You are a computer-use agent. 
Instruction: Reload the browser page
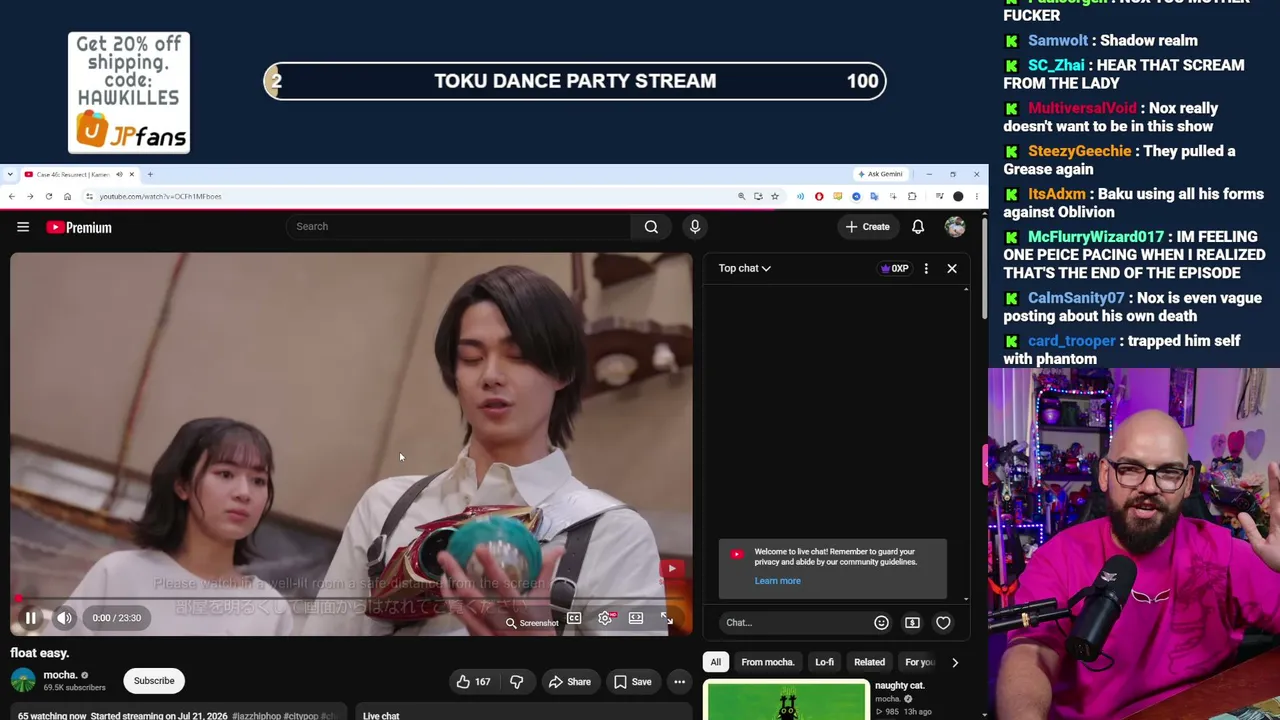tap(49, 197)
